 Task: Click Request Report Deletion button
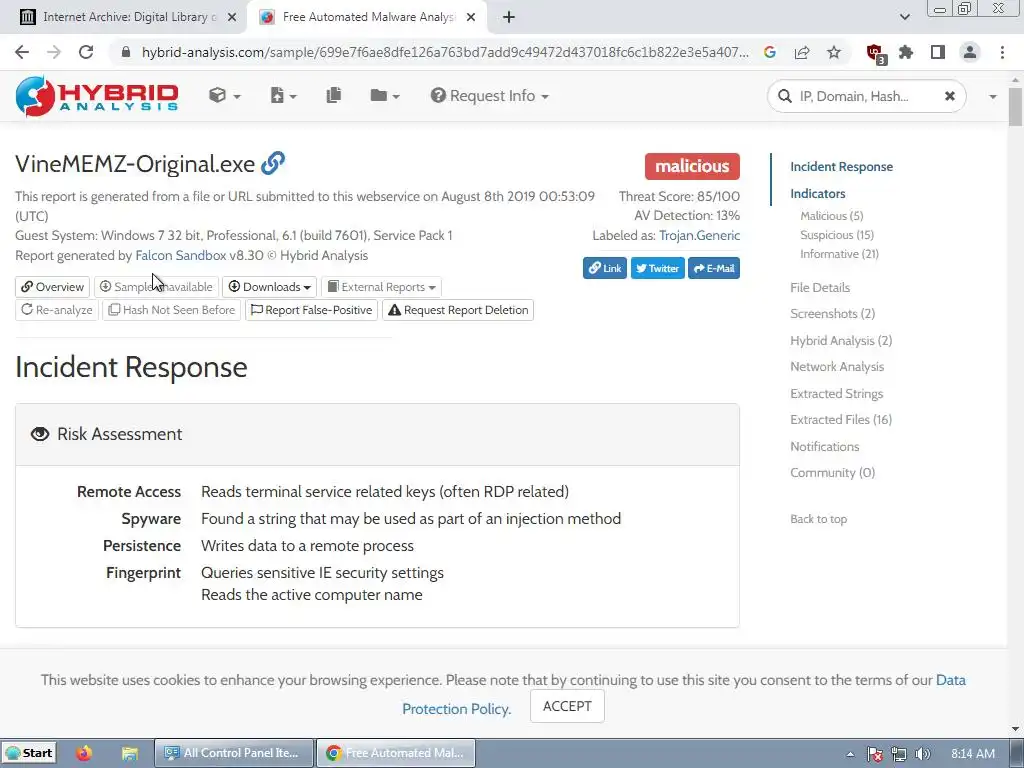pyautogui.click(x=458, y=310)
